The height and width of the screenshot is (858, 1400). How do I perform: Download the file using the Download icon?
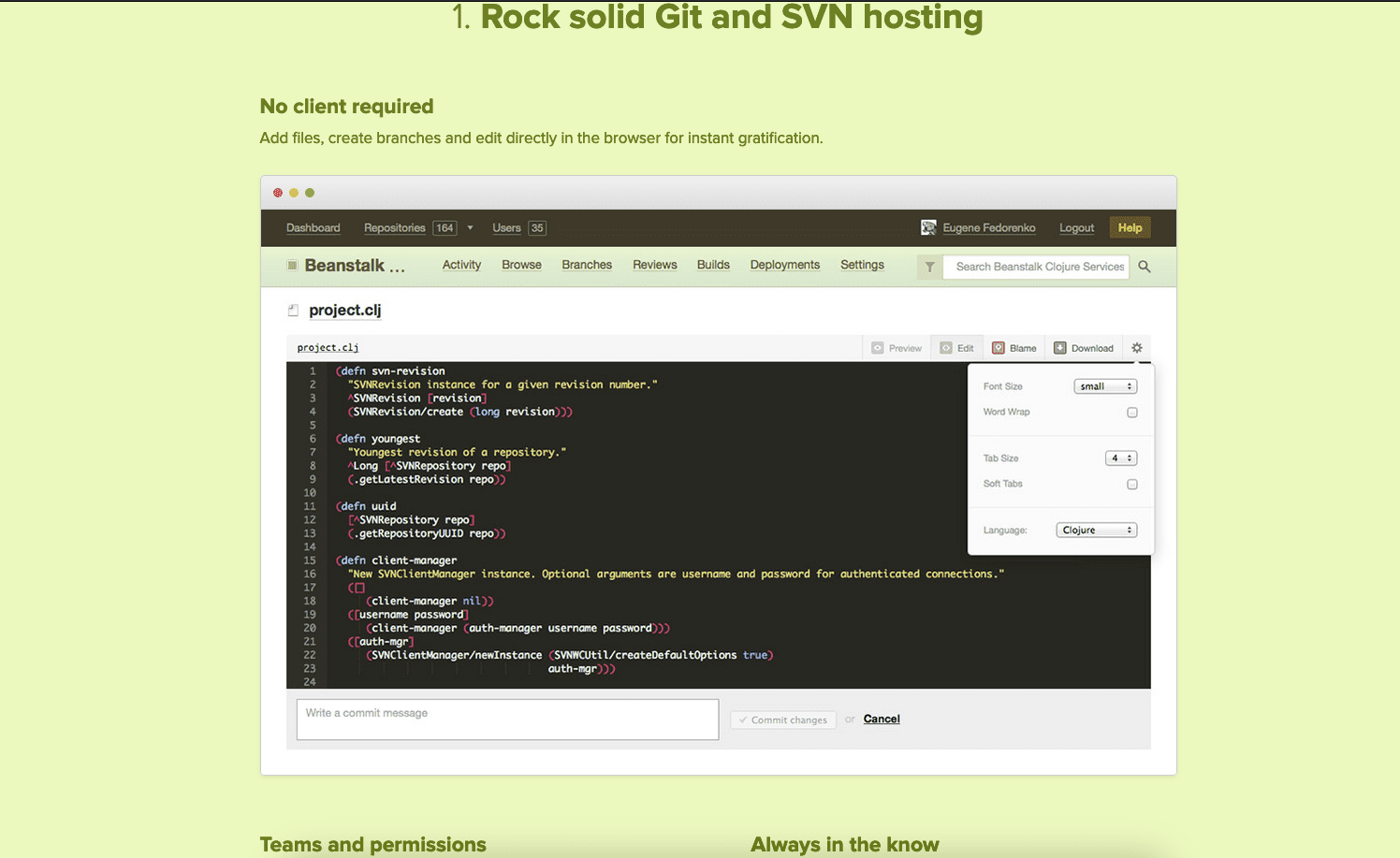pyautogui.click(x=1058, y=347)
